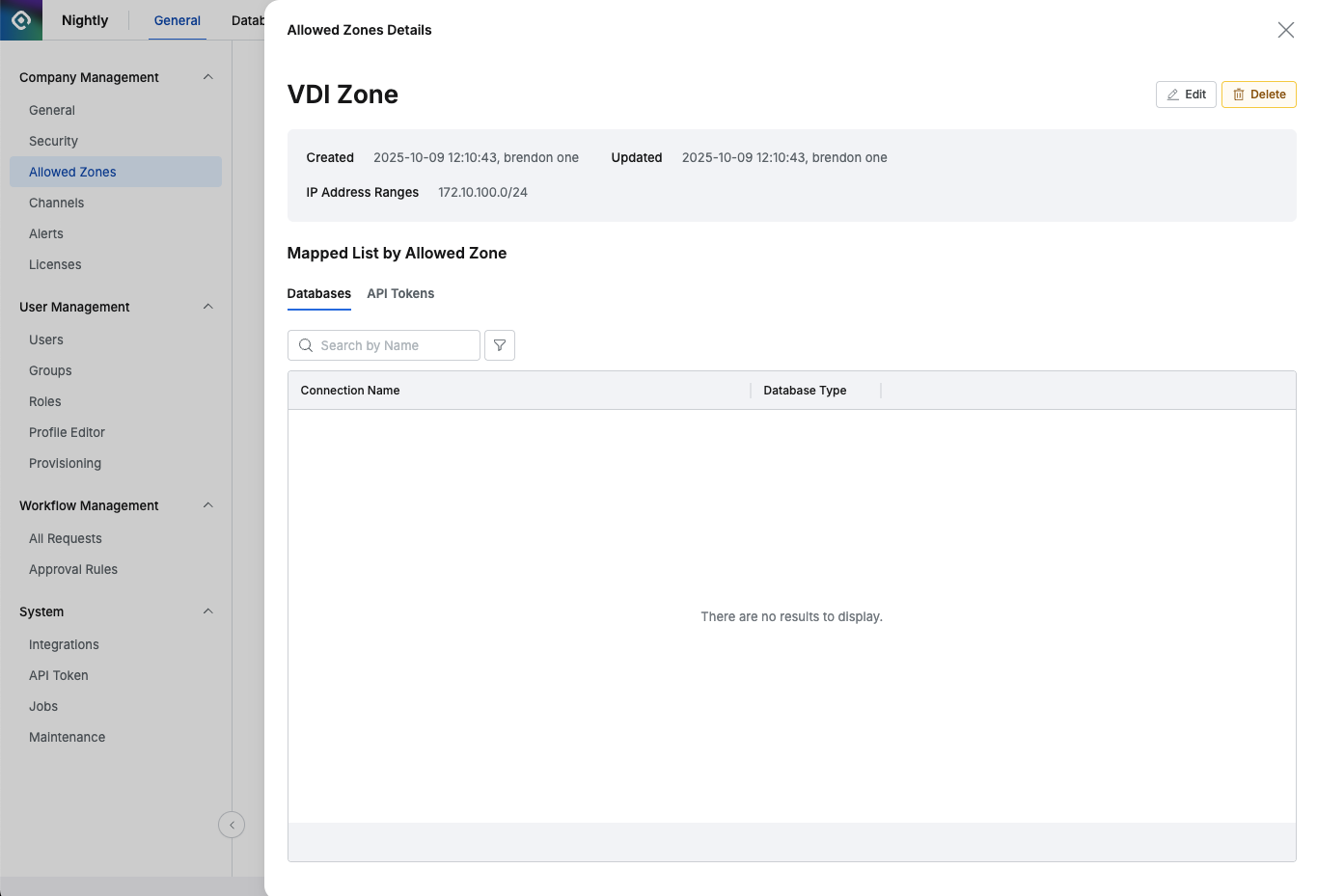Open Security in the sidebar

[x=53, y=141]
